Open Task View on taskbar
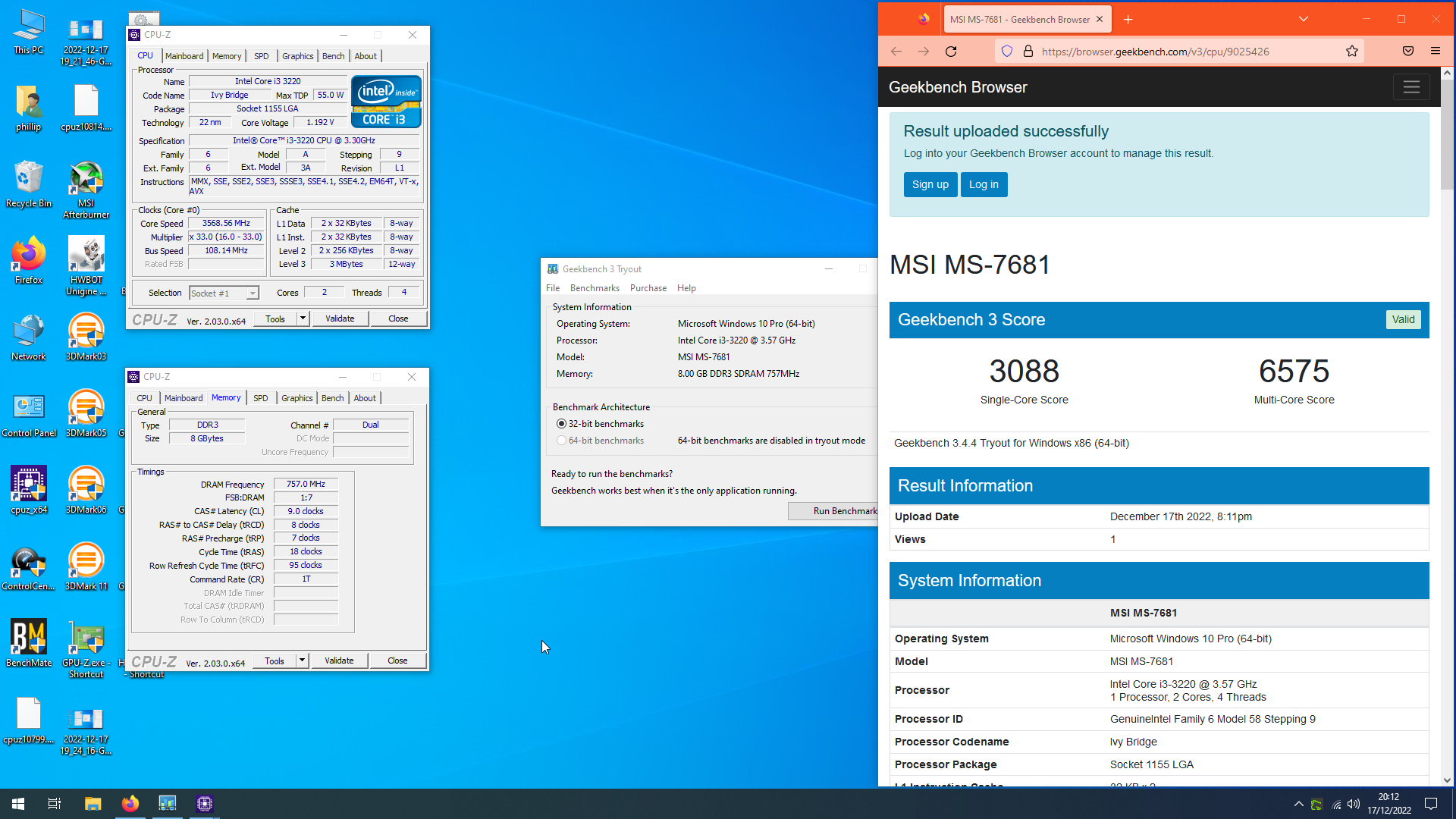This screenshot has height=819, width=1456. pyautogui.click(x=55, y=804)
